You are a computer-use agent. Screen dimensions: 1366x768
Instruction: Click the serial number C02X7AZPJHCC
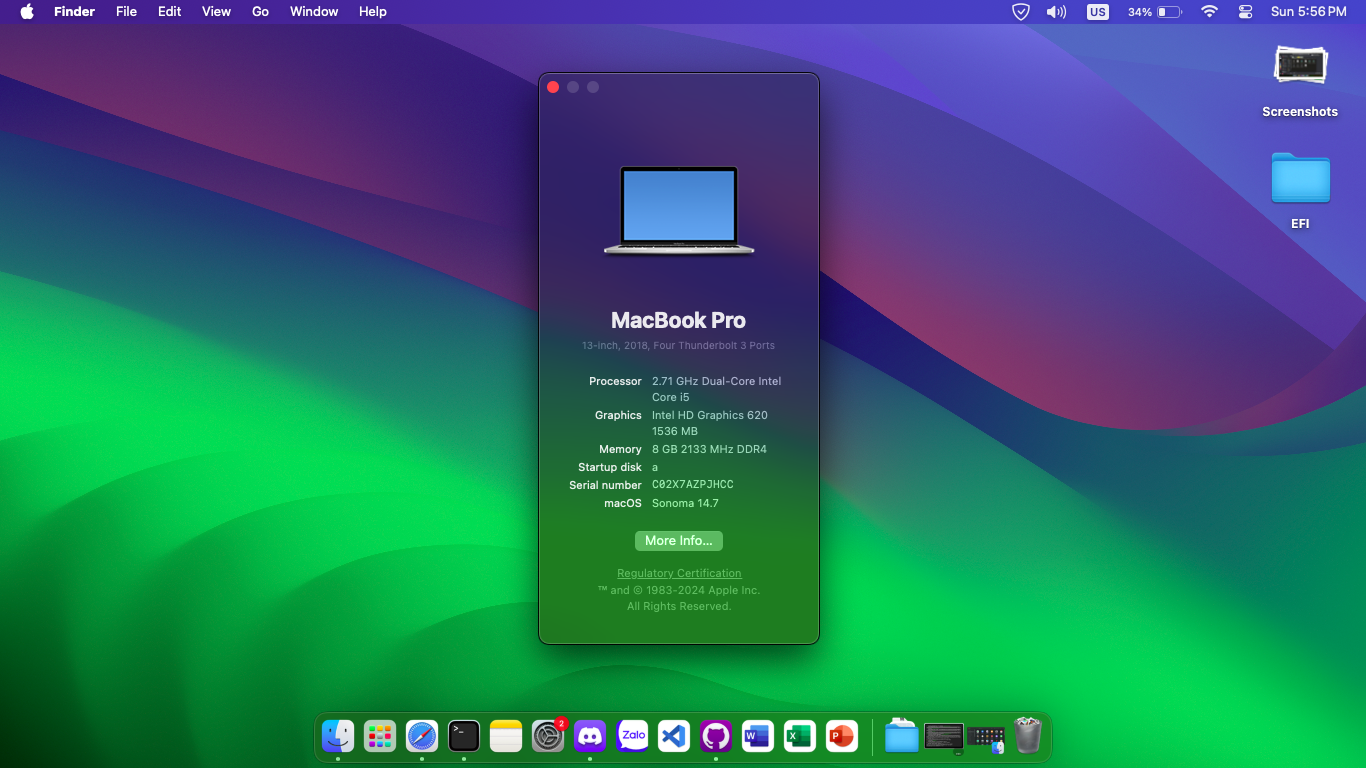click(693, 484)
